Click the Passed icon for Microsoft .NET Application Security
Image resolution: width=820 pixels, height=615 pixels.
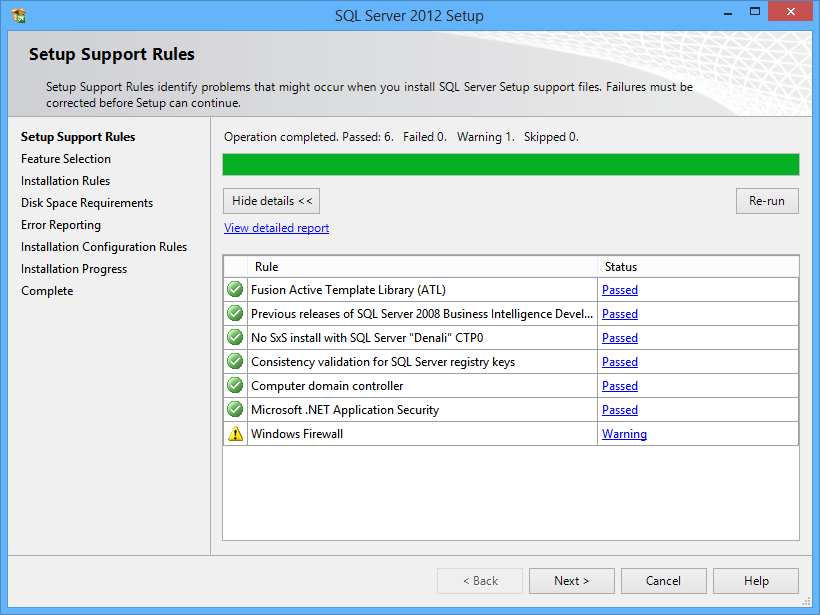tap(234, 409)
